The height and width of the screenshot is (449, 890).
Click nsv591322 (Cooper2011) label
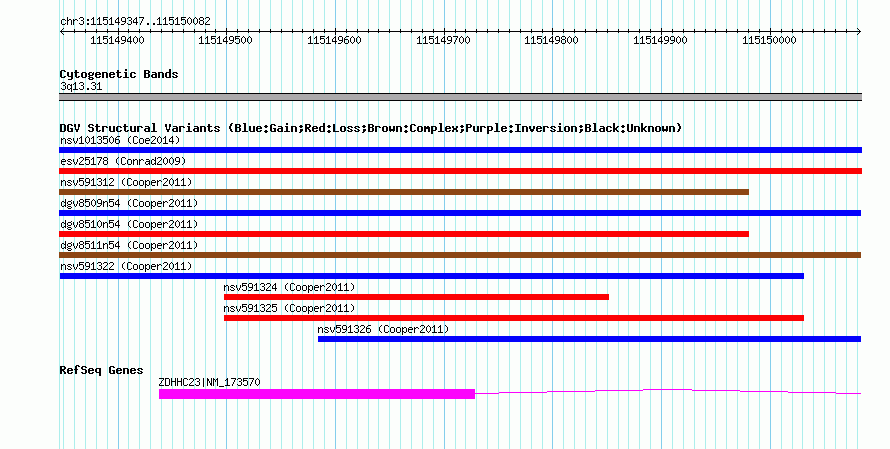click(x=126, y=266)
